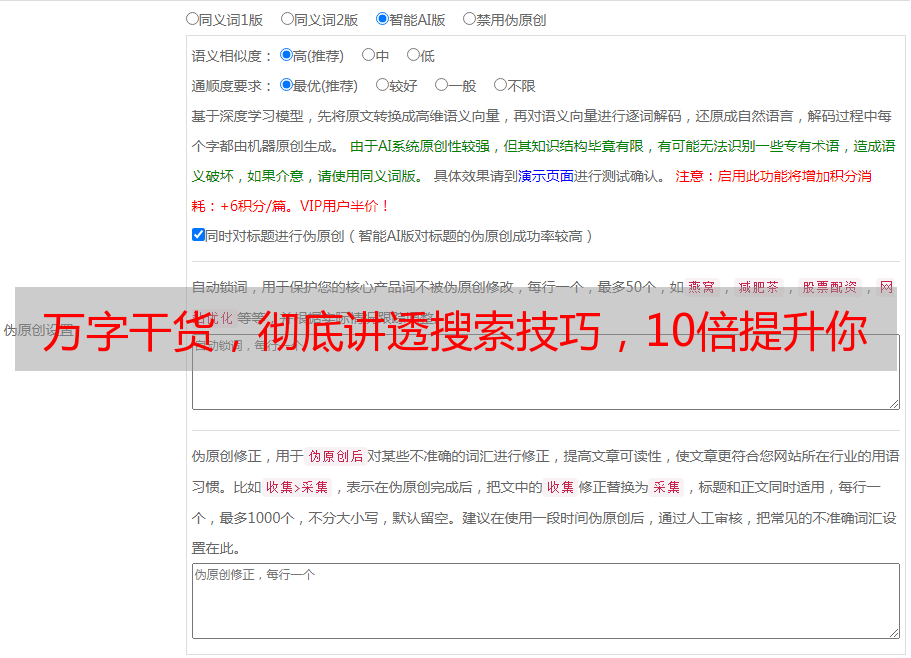Click the red VIP用户半价 notice text
Screen dimensions: 911x658
click(x=344, y=206)
